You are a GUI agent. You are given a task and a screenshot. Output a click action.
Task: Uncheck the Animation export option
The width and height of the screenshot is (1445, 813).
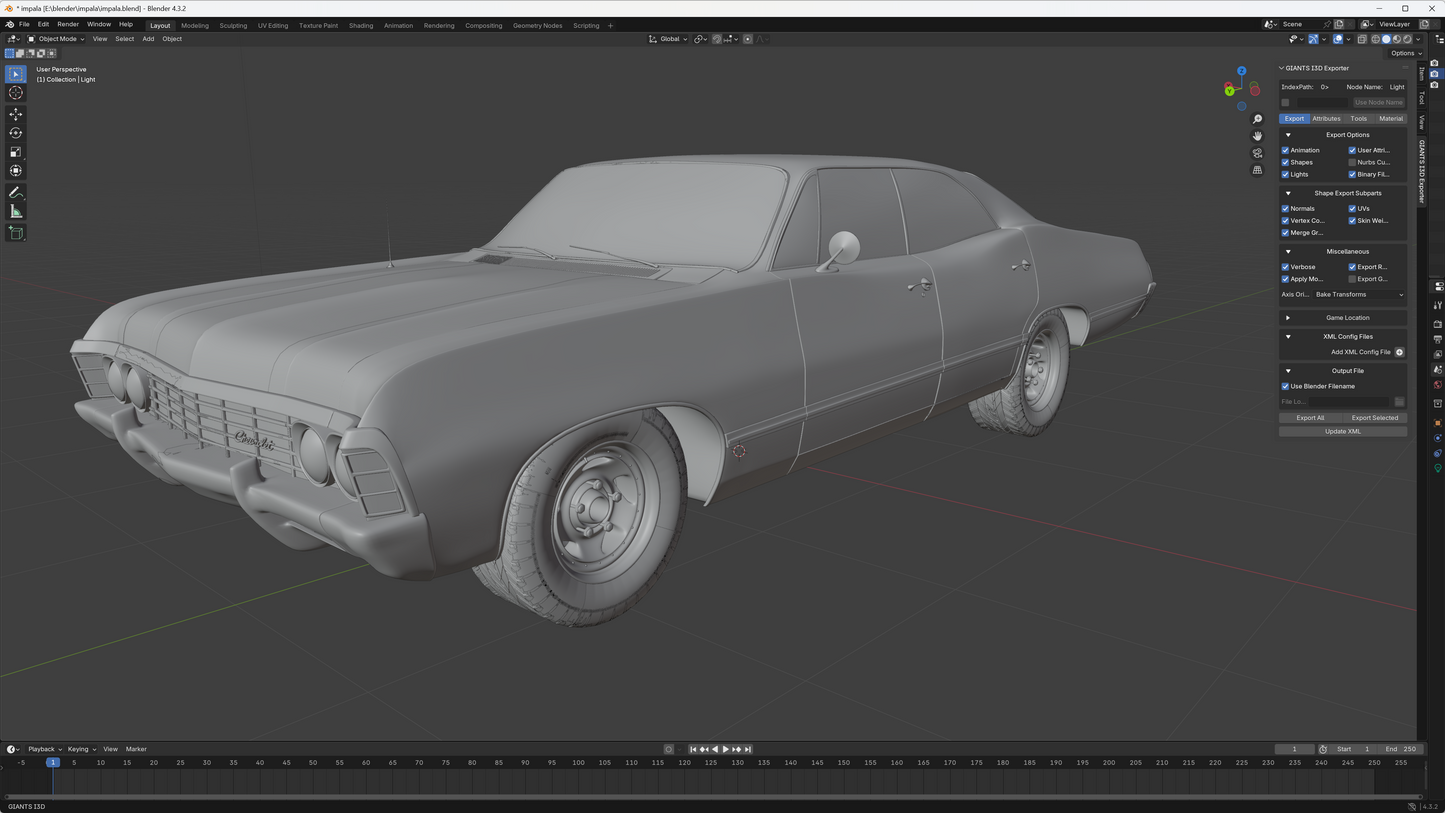click(1286, 150)
